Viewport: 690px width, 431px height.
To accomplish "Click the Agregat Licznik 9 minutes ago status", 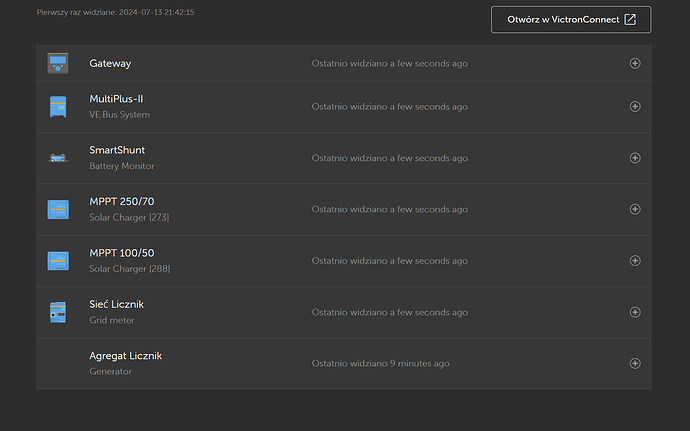I will pos(380,363).
